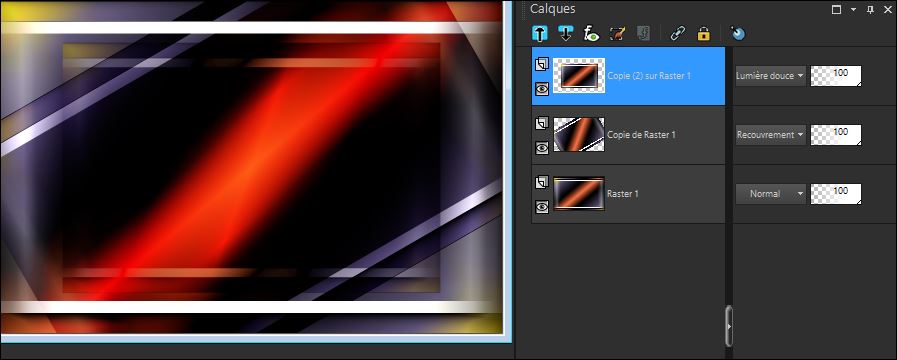
Task: Click the grayed-out mask icon in Calques toolbar
Action: pyautogui.click(x=643, y=34)
